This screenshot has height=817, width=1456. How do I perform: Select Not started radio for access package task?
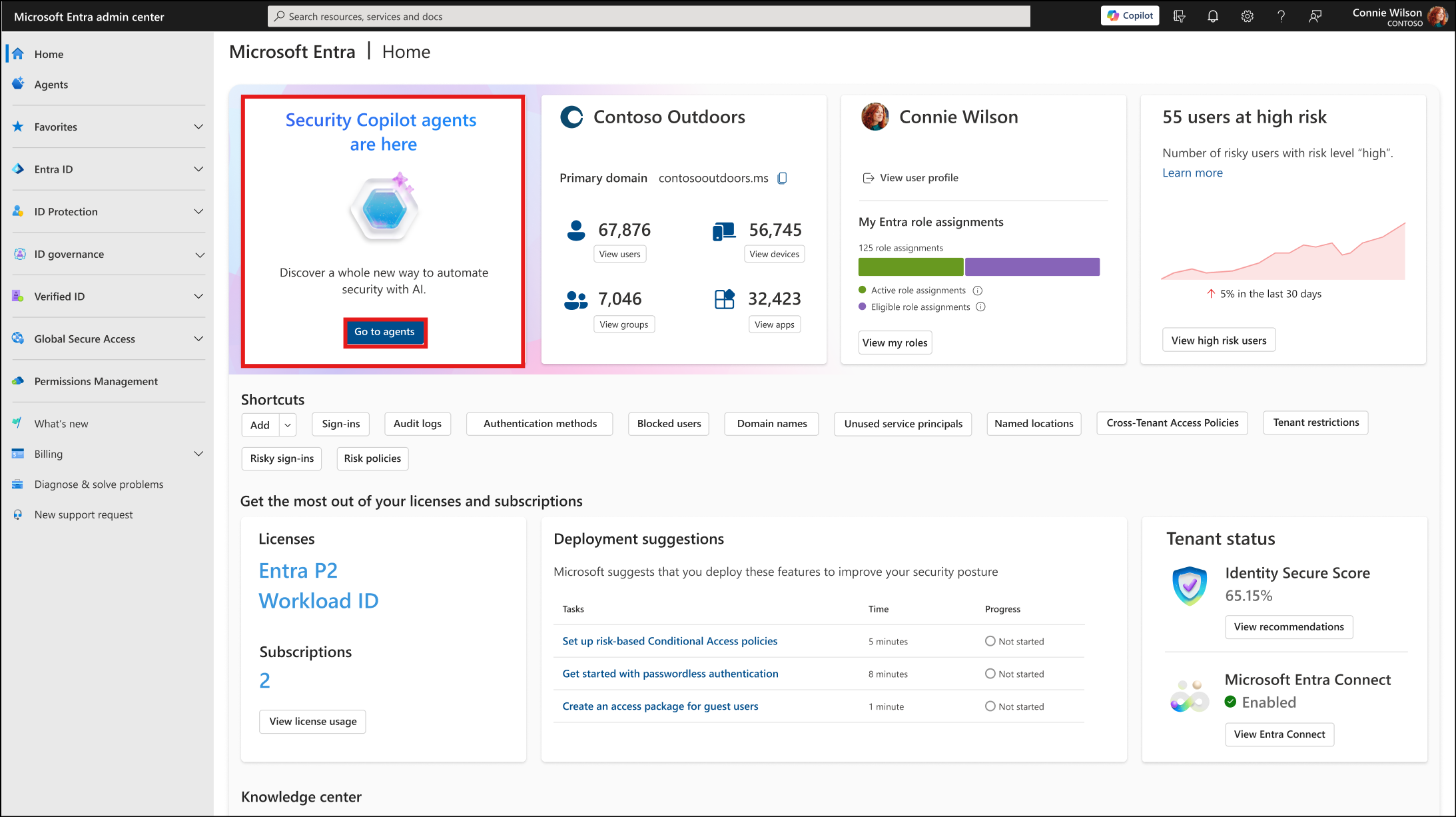990,706
